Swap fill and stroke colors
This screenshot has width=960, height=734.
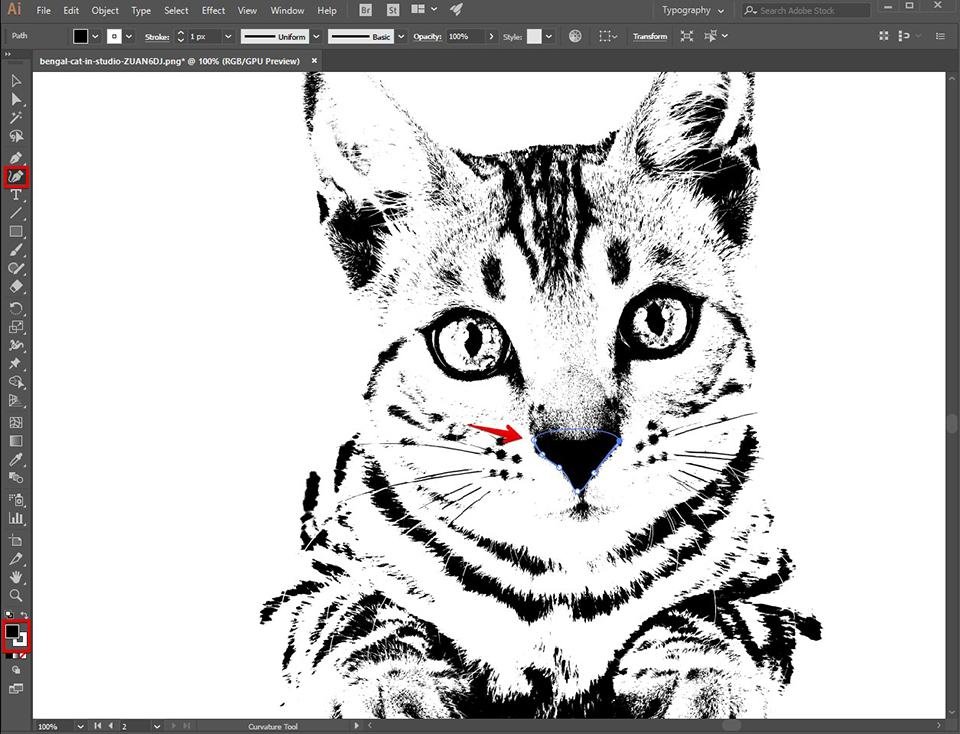(24, 615)
